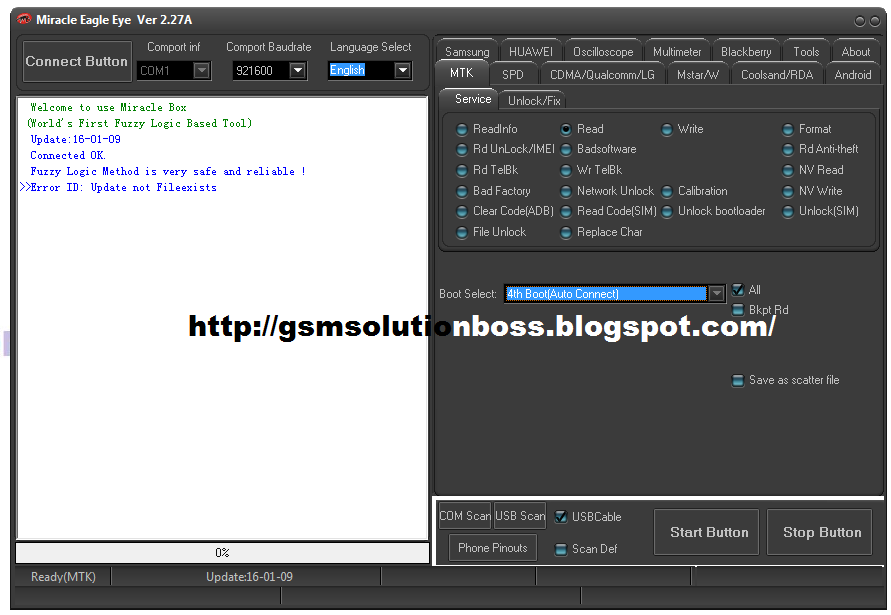Click the Stop Button

819,532
